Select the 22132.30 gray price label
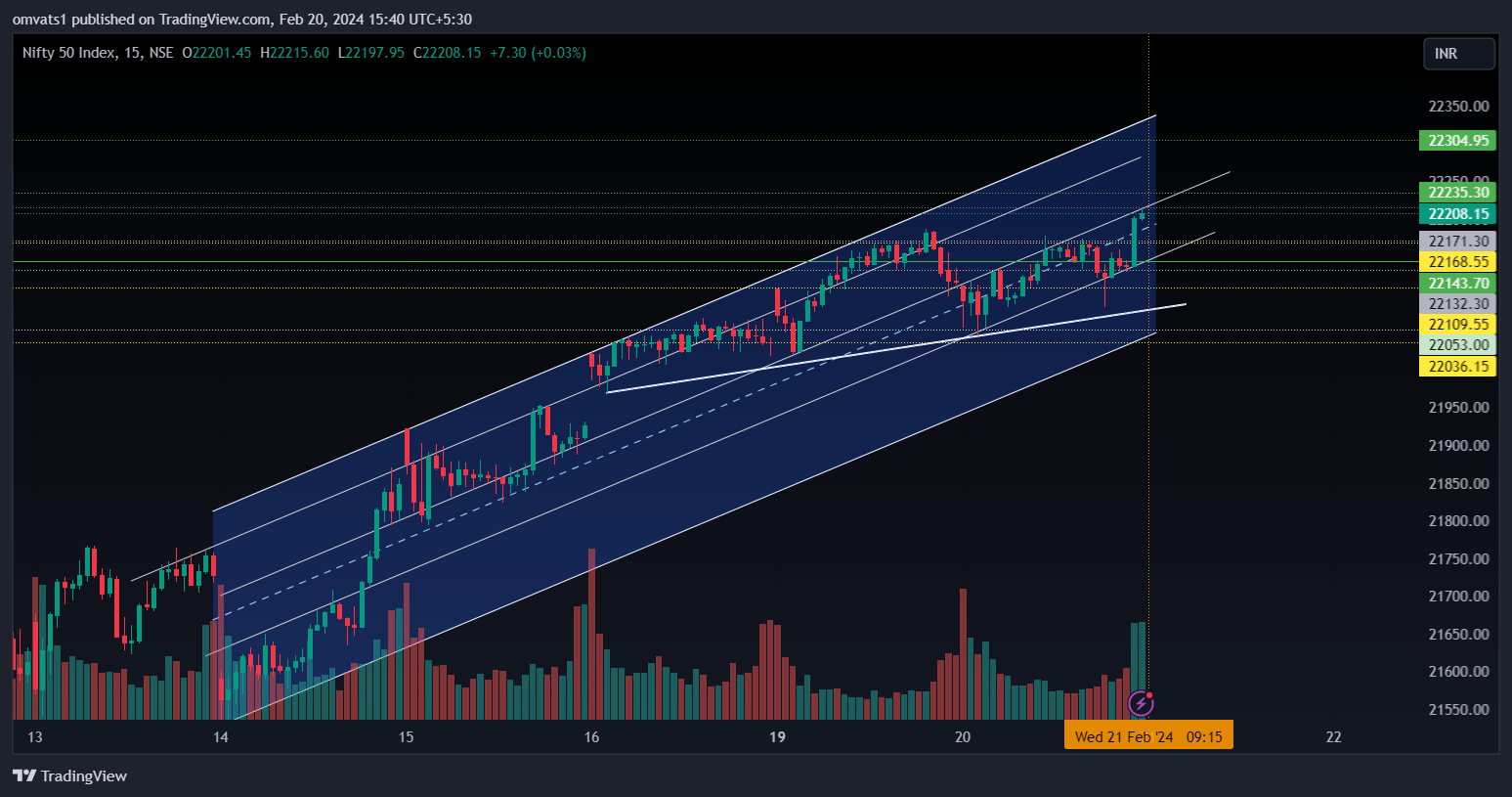This screenshot has height=797, width=1512. tap(1458, 304)
